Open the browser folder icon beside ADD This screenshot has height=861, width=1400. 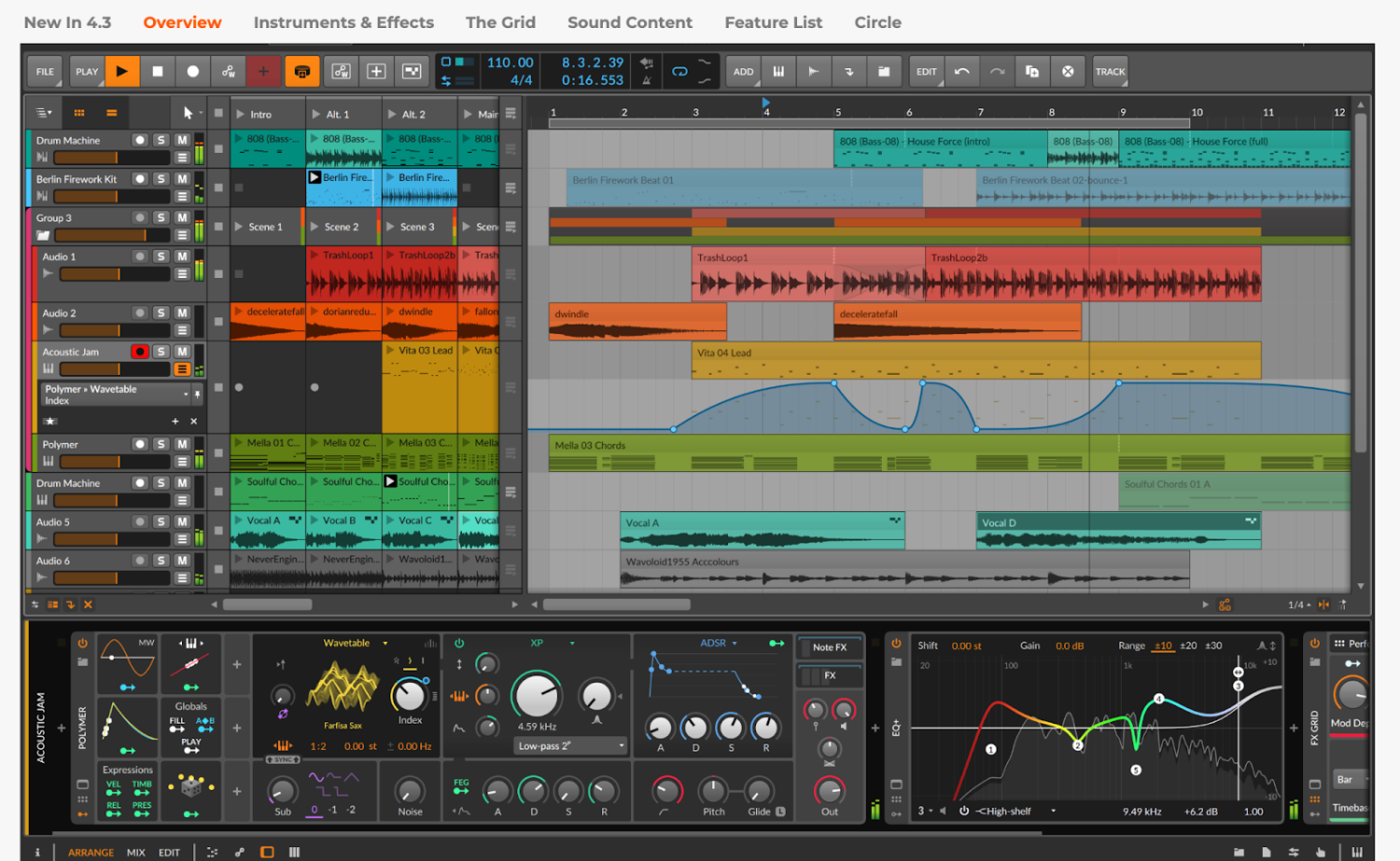pos(884,71)
